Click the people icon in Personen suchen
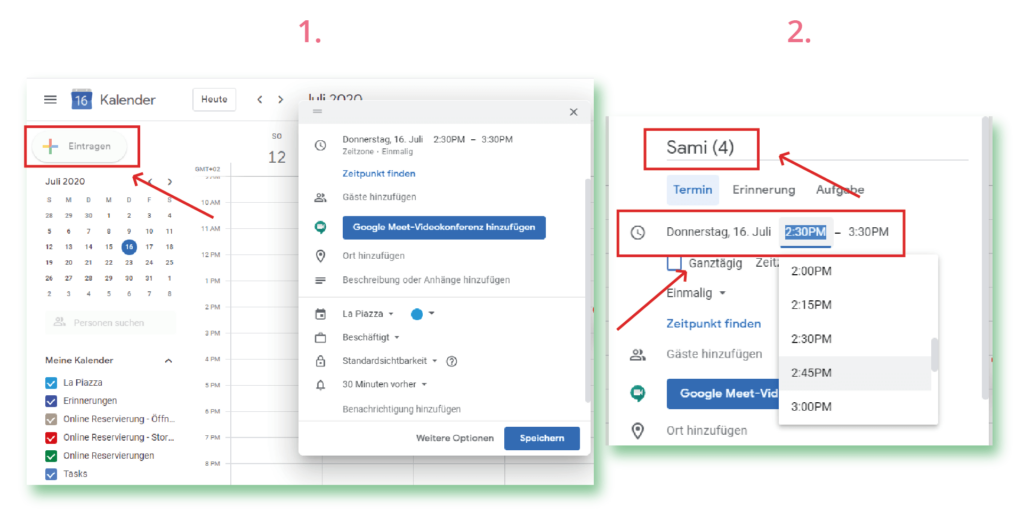The width and height of the screenshot is (1024, 510). click(60, 322)
